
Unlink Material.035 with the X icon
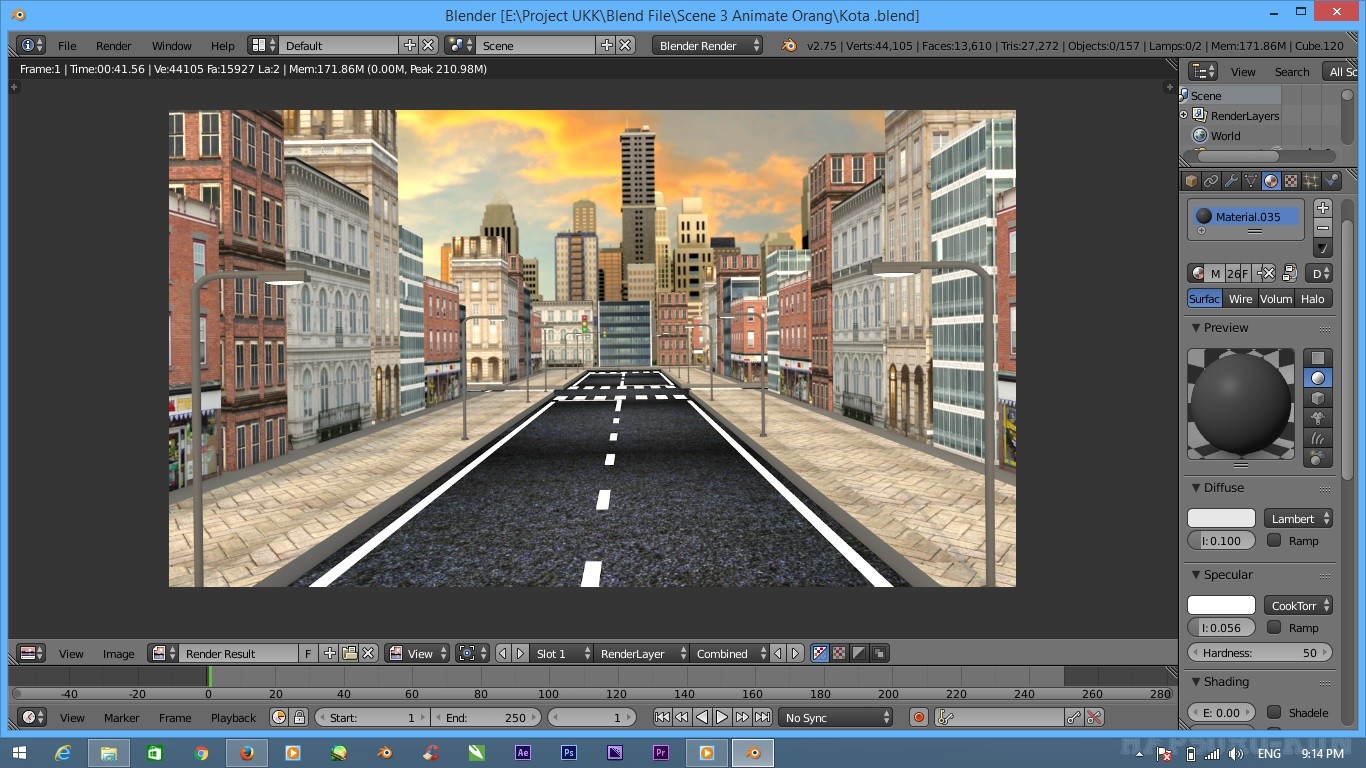click(x=1268, y=273)
